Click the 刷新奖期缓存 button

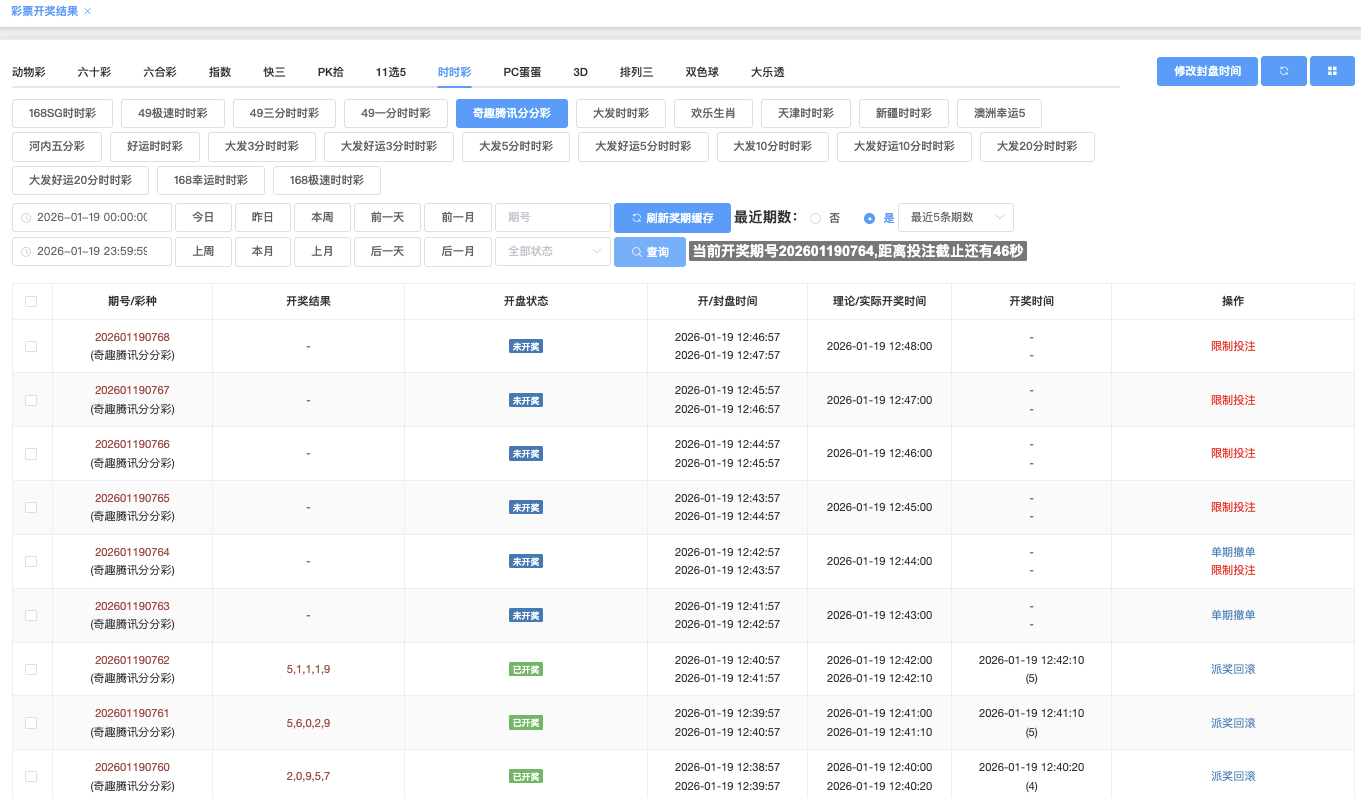pyautogui.click(x=672, y=218)
